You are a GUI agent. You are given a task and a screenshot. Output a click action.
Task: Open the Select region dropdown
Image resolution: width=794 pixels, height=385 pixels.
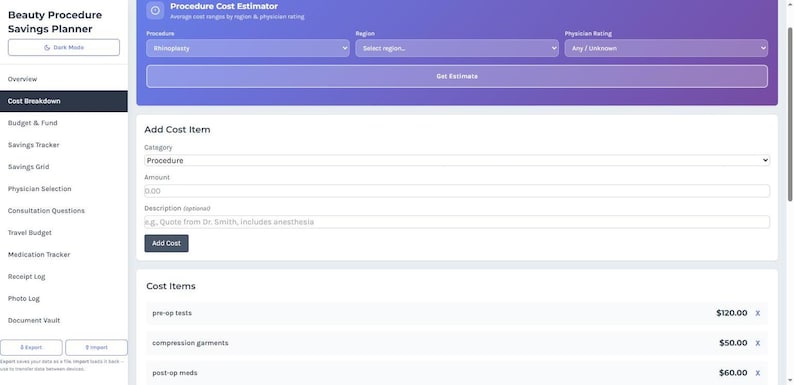[x=457, y=49]
